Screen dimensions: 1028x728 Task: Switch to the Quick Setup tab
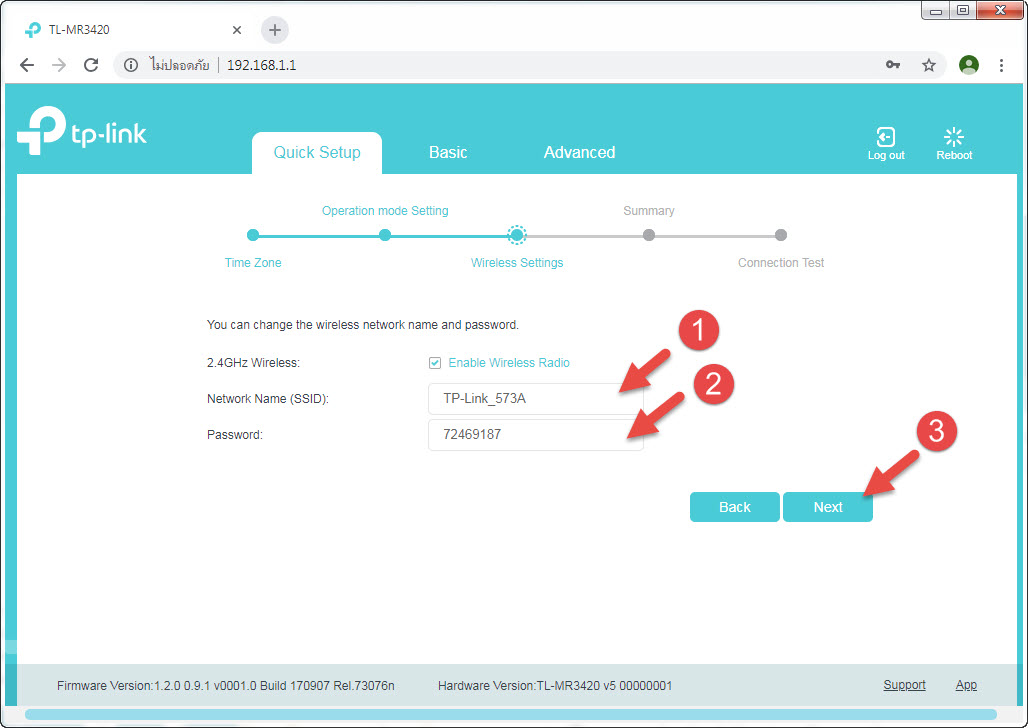[x=317, y=152]
